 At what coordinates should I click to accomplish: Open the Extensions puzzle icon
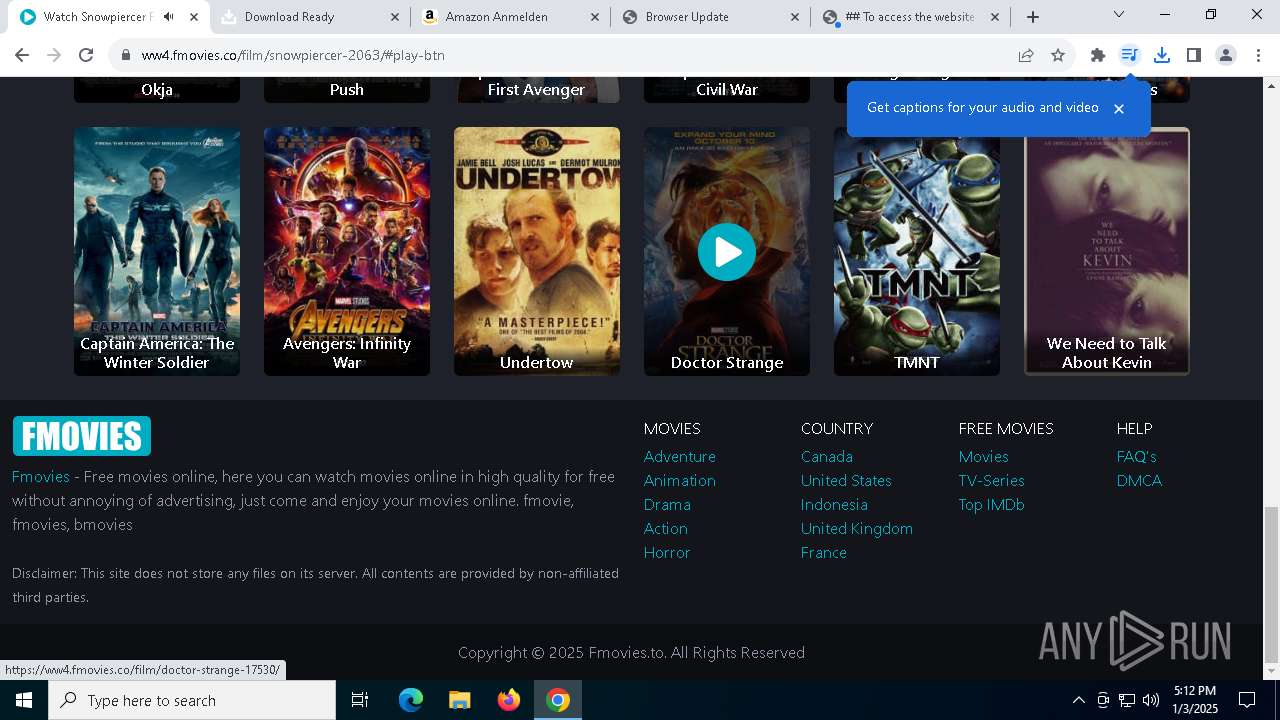(1098, 55)
